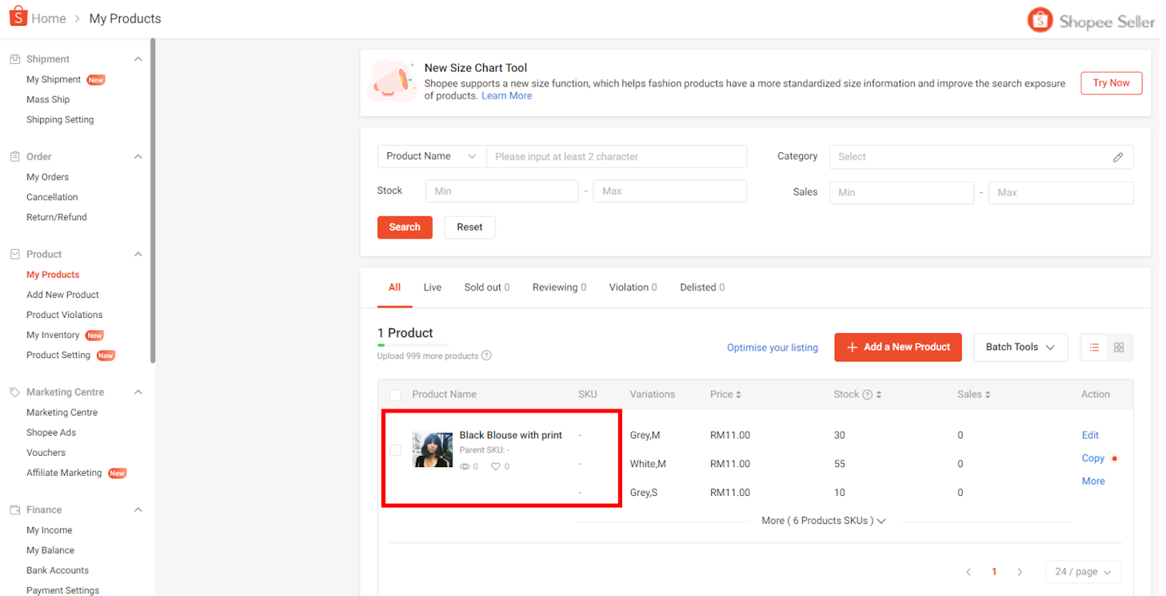Click the Black Blouse product thumbnail
The image size is (1166, 596).
pos(432,449)
